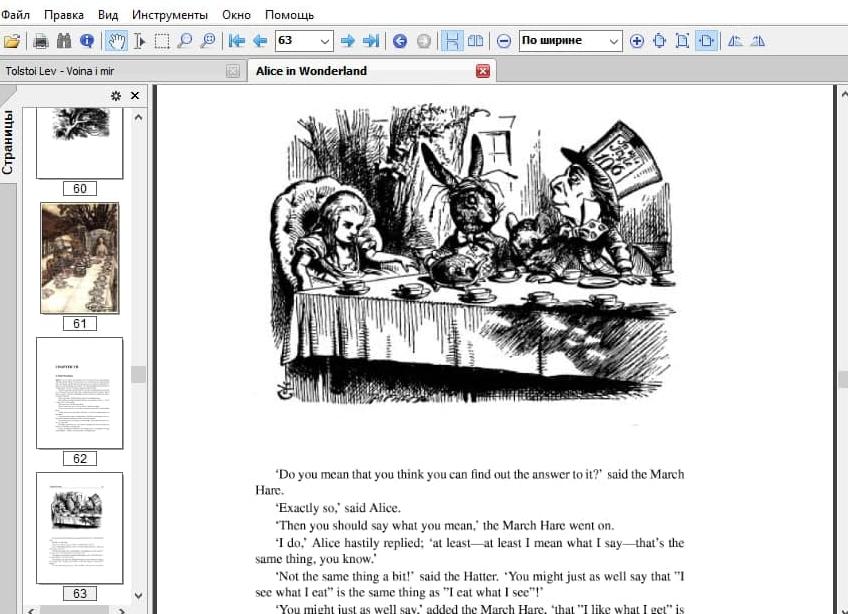The height and width of the screenshot is (614, 848).
Task: Select the vertical 'Страницы' sidebar tab
Action: tap(8, 142)
